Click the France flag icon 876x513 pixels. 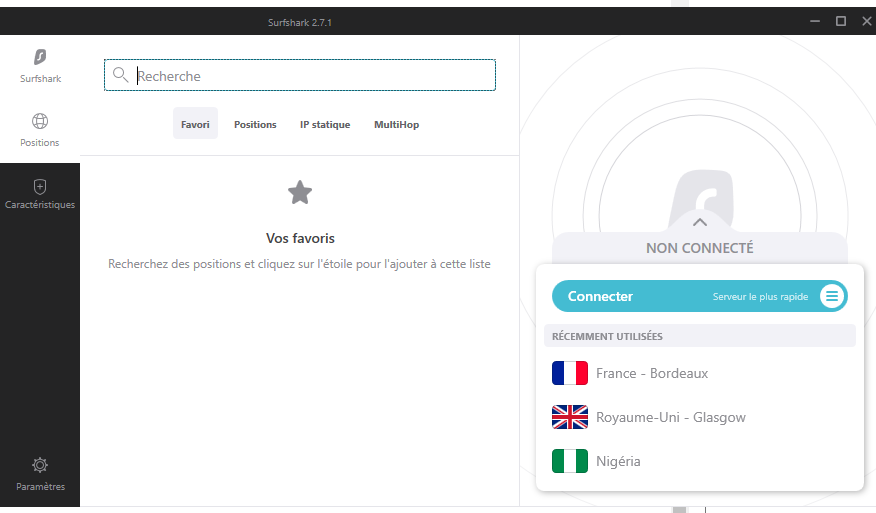[570, 373]
